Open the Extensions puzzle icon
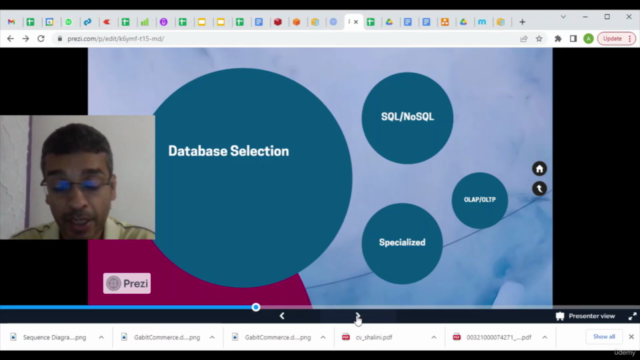This screenshot has height=360, width=640. (x=558, y=39)
